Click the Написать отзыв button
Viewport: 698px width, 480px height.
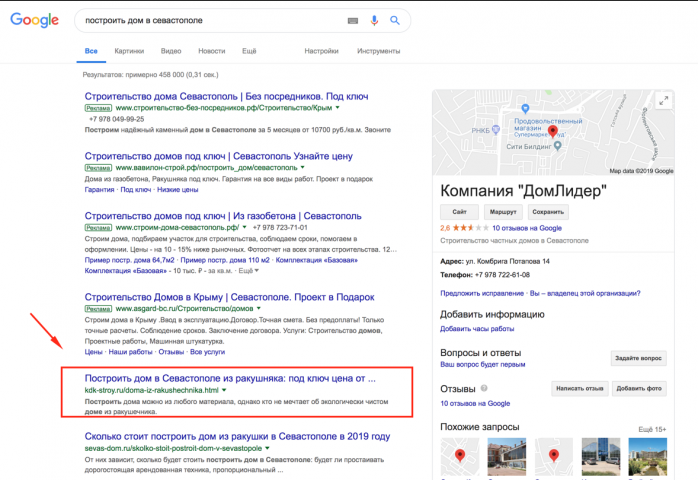tap(579, 388)
